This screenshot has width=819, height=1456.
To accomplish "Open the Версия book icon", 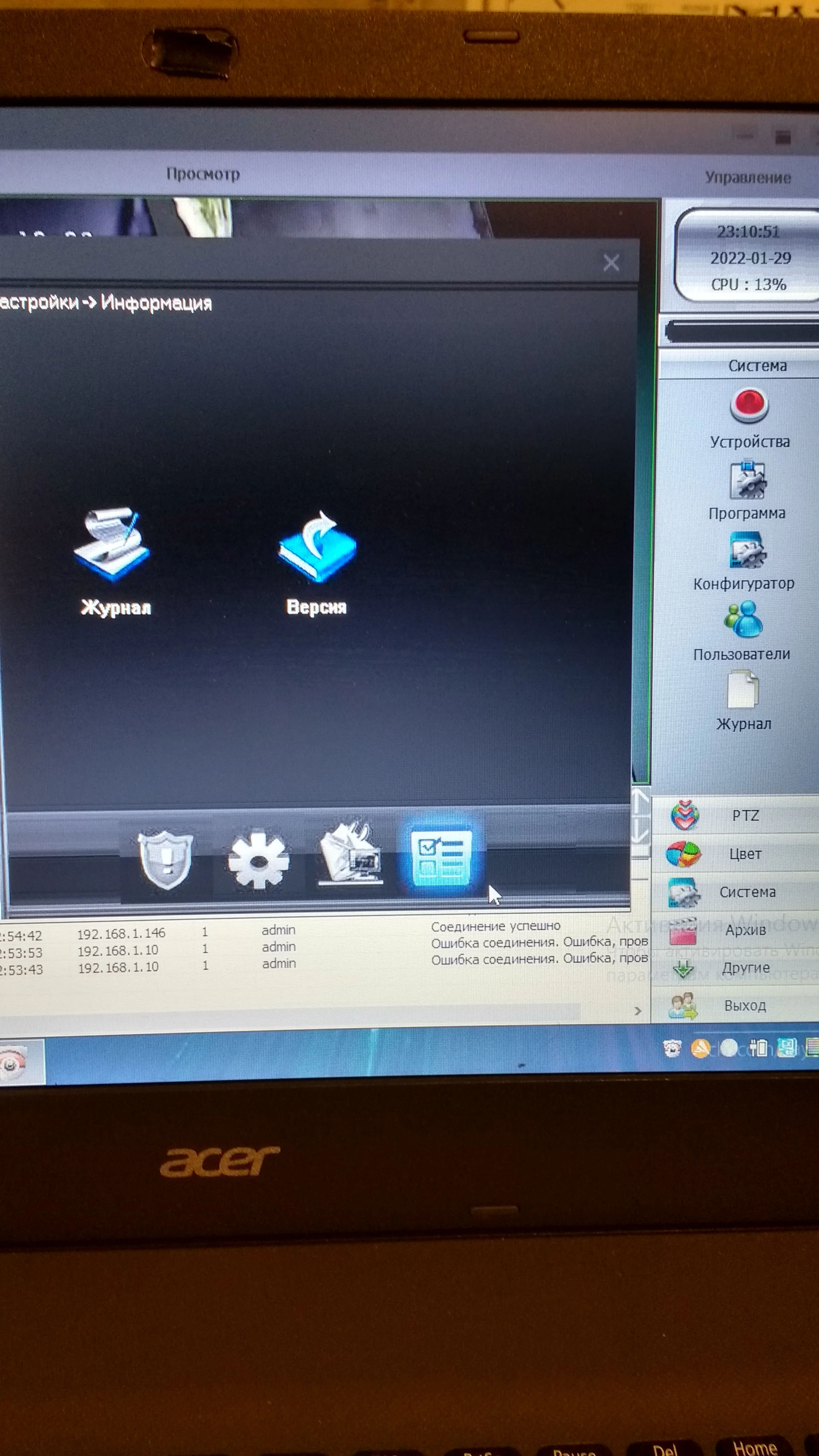I will (x=317, y=546).
